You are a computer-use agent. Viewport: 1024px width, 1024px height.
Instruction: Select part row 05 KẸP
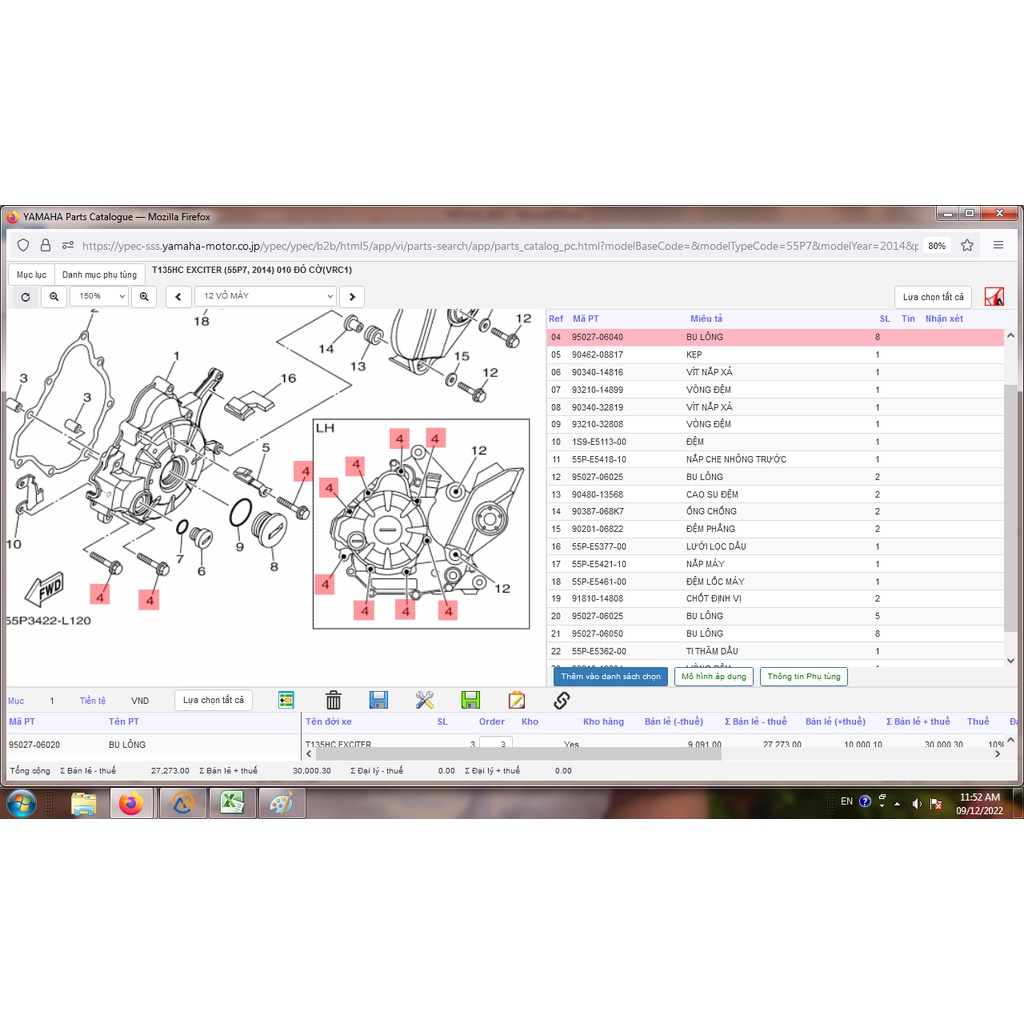pos(775,355)
